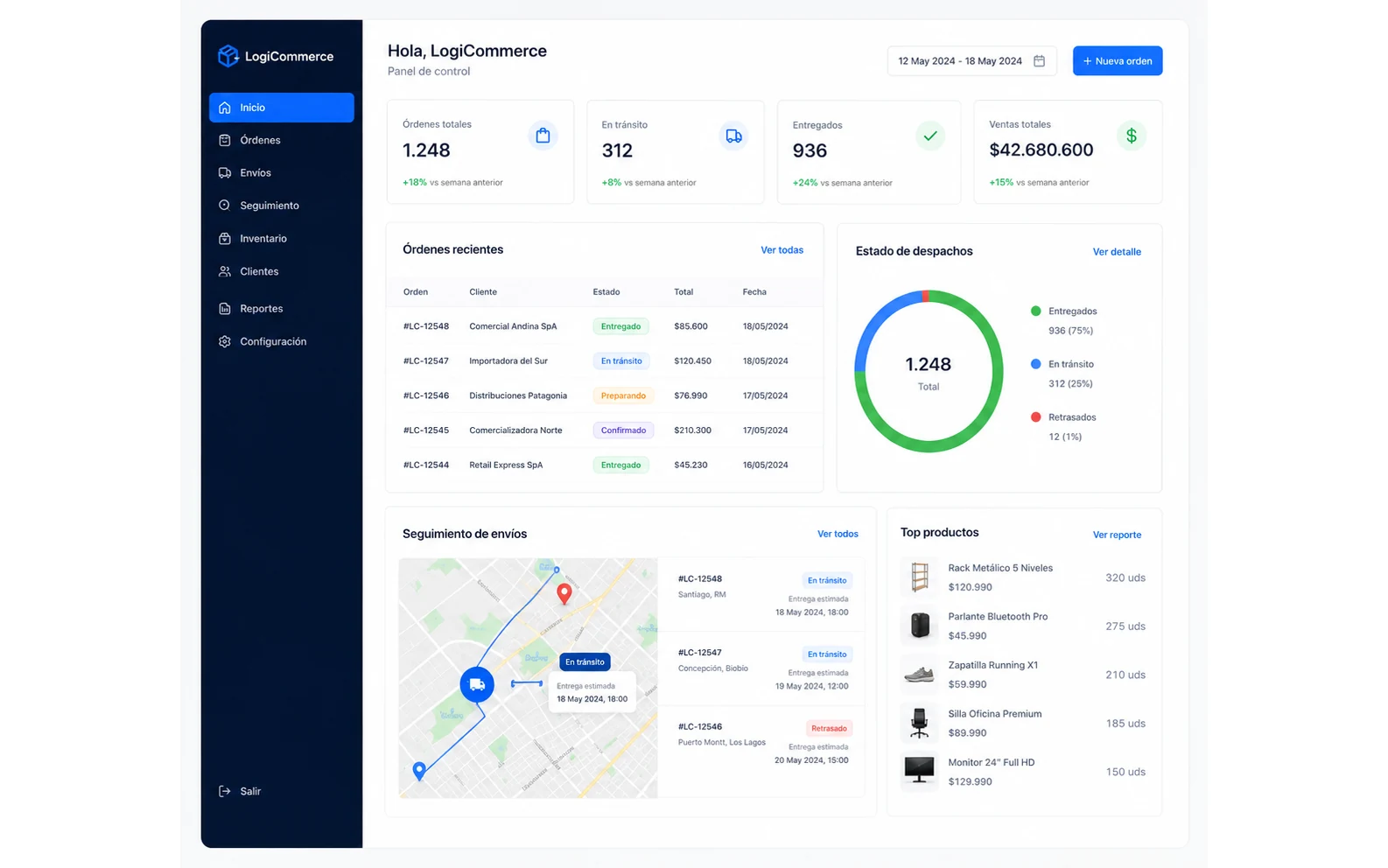
Task: Click the calendar icon in date range field
Action: point(1040,61)
